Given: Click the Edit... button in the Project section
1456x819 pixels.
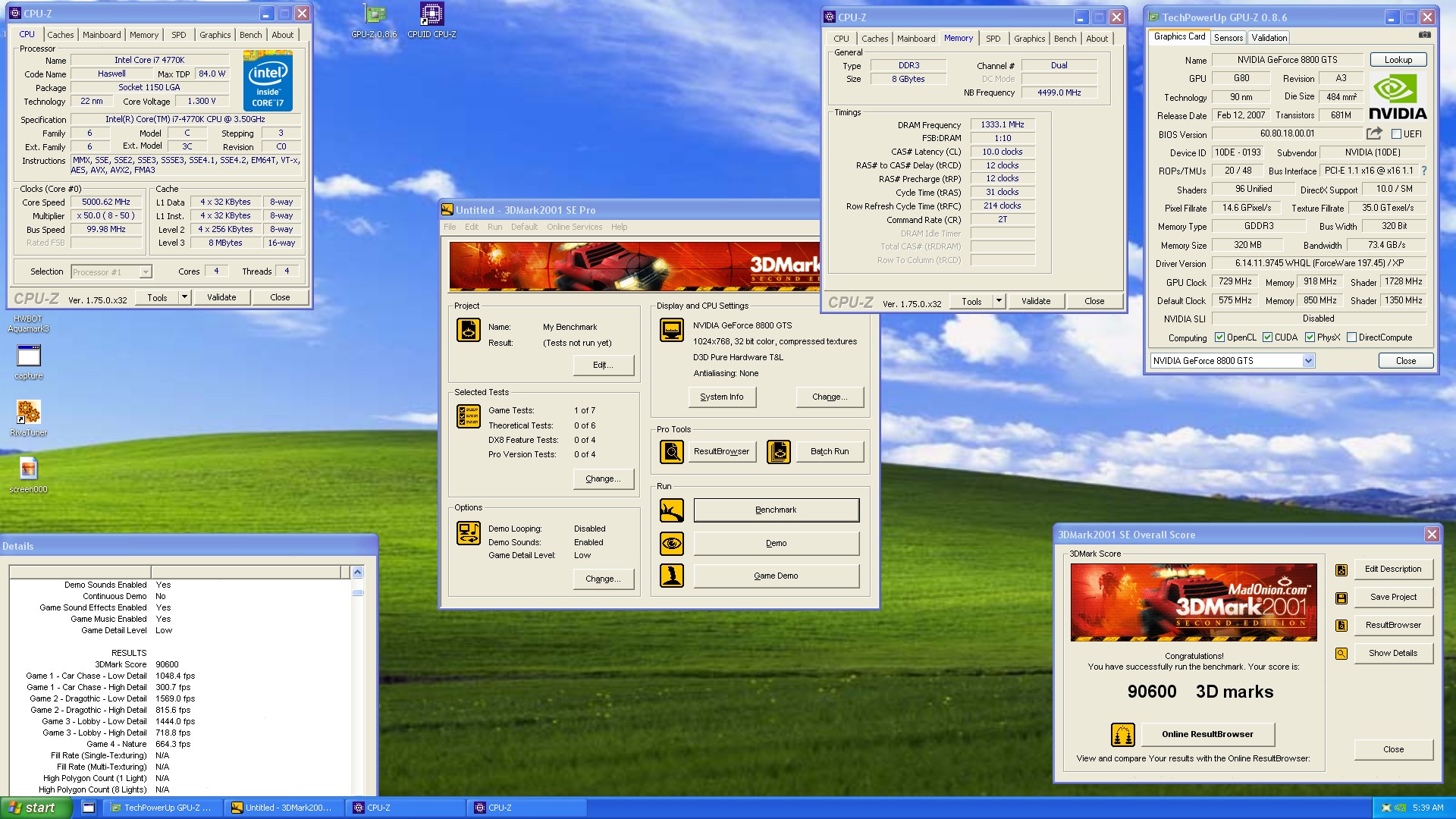Looking at the screenshot, I should coord(603,365).
